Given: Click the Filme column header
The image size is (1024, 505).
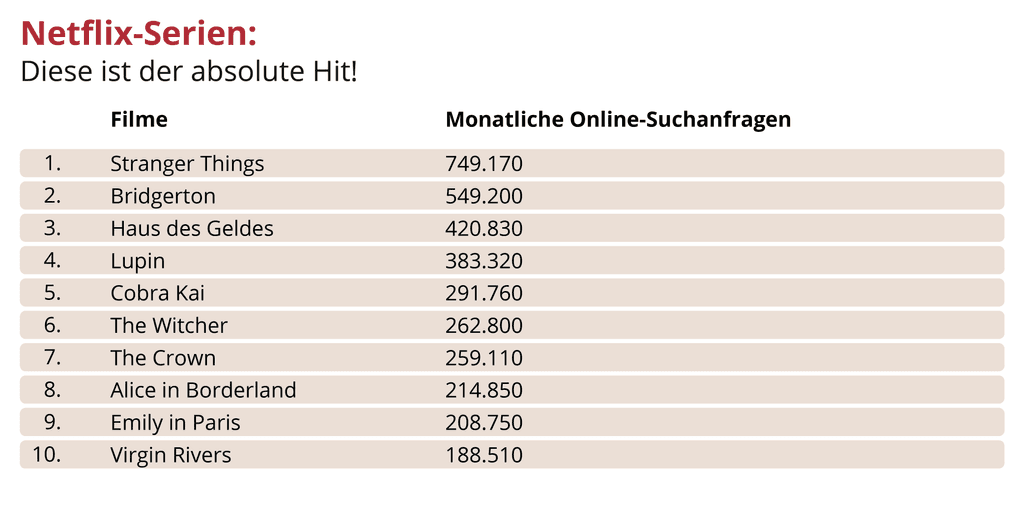Looking at the screenshot, I should (x=139, y=120).
